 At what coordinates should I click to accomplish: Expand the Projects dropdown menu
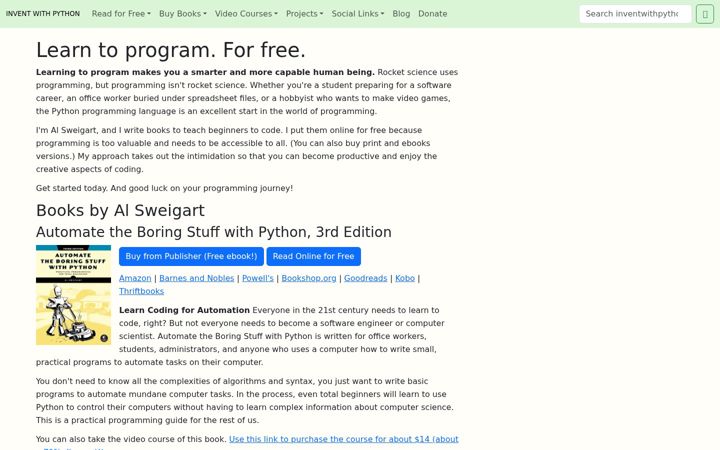(304, 14)
